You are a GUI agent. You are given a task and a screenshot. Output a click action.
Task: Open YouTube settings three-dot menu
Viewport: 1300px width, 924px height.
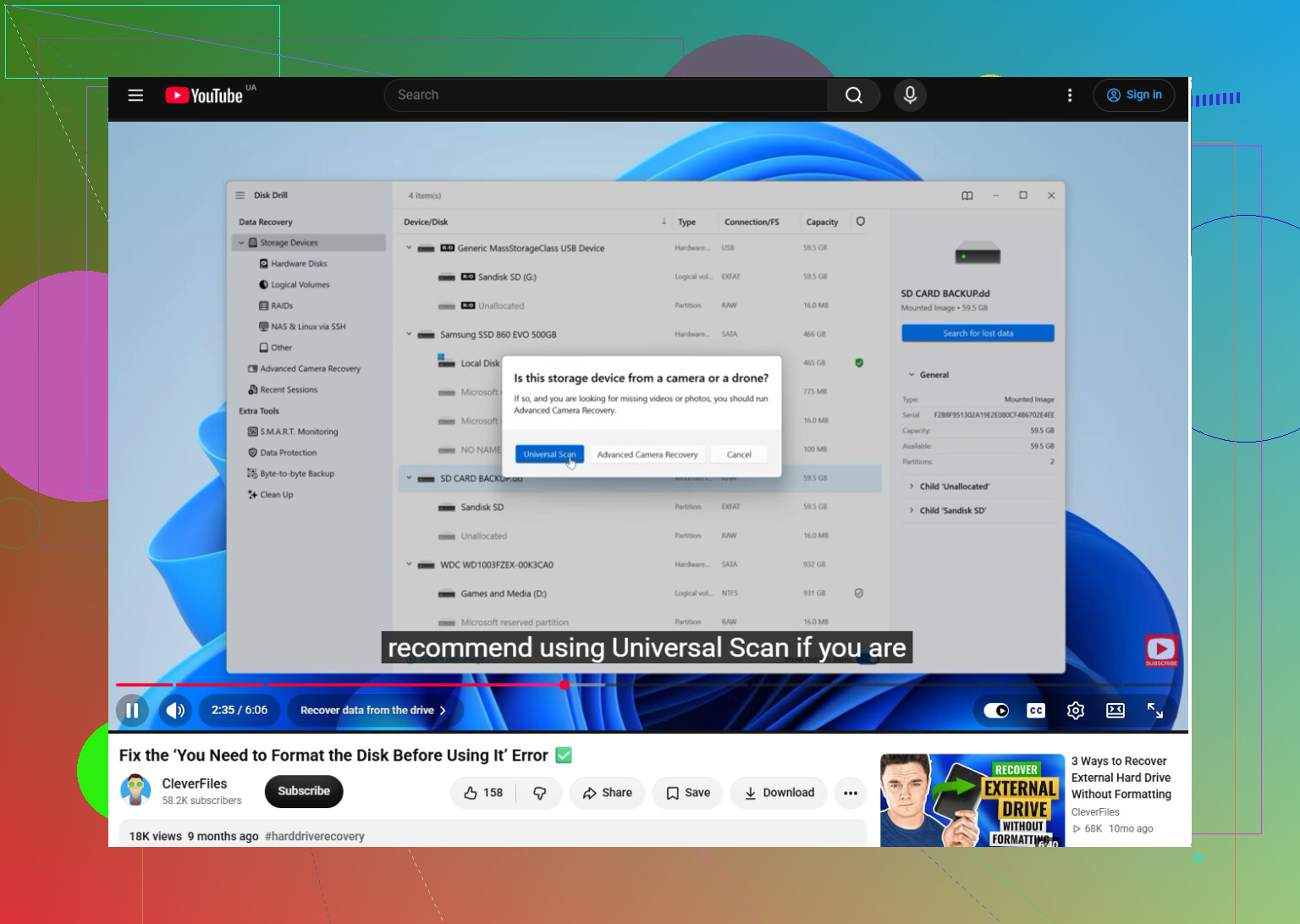[x=1070, y=96]
